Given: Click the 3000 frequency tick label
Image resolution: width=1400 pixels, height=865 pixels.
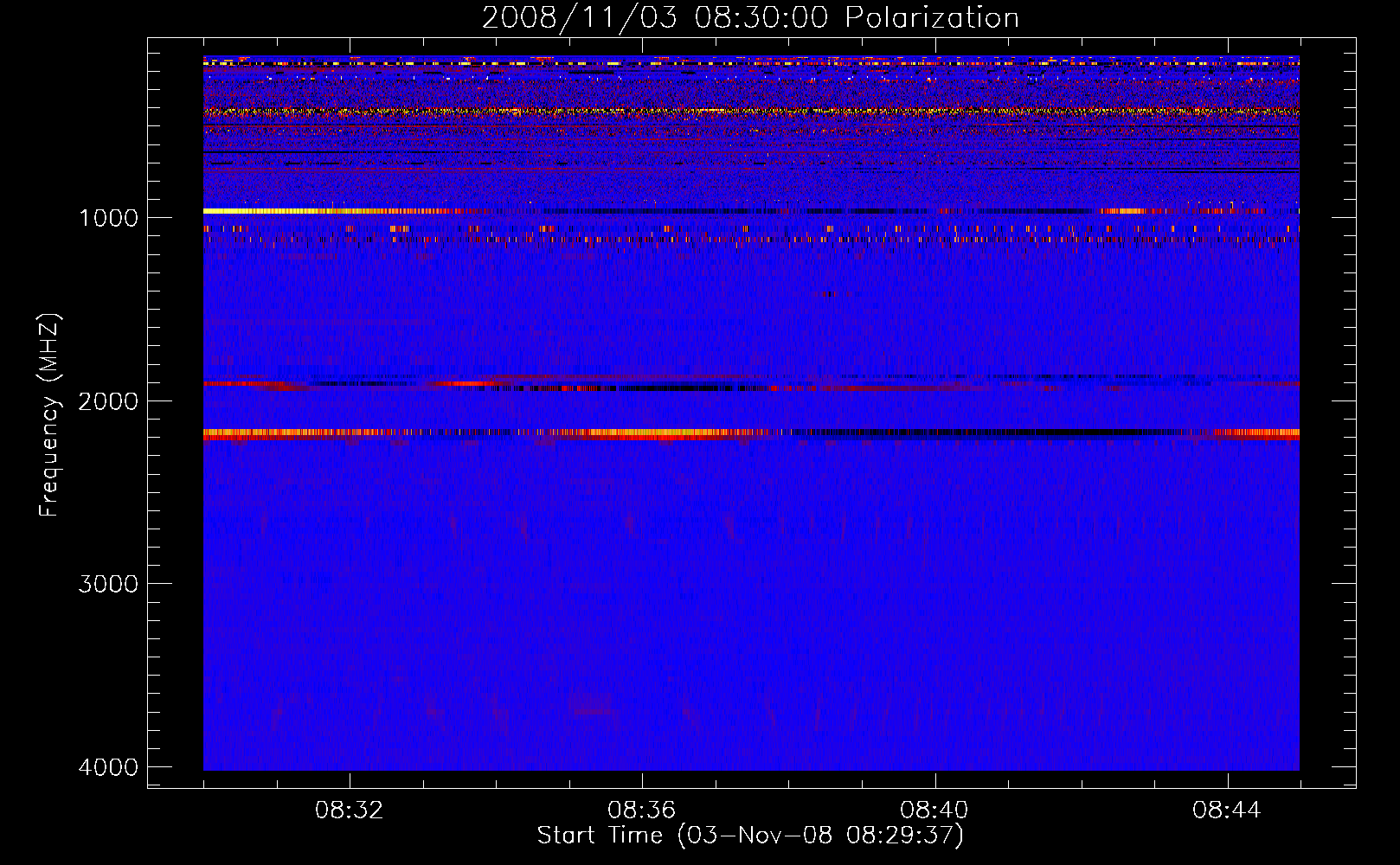Looking at the screenshot, I should click(x=108, y=584).
